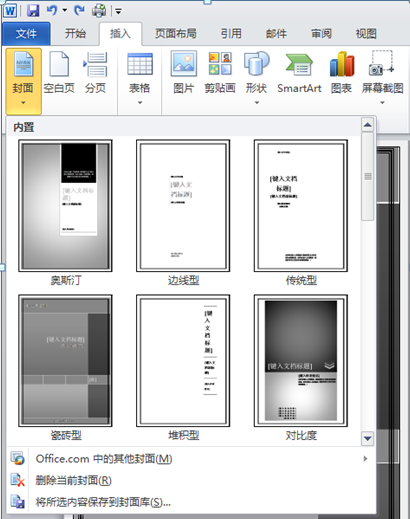The height and width of the screenshot is (519, 410).
Task: Click the 形状 shapes icon
Action: [x=256, y=64]
